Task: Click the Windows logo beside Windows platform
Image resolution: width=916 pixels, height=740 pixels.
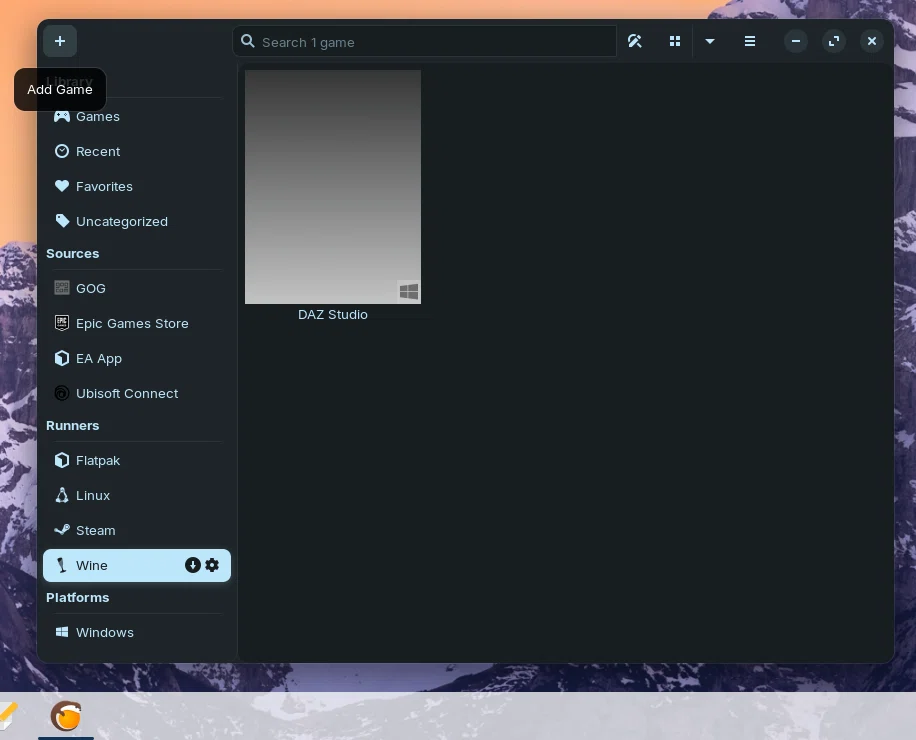Action: [x=62, y=632]
